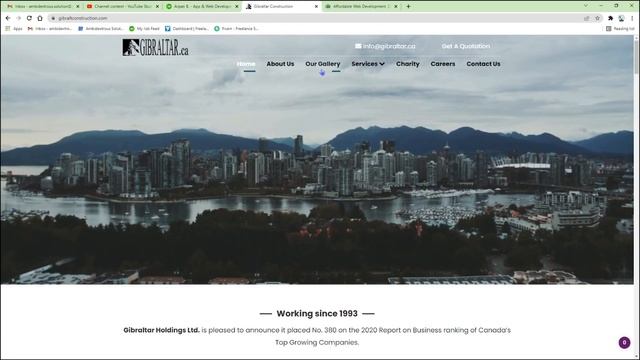Click the site lock icon in address bar
640x360 pixels.
point(53,18)
